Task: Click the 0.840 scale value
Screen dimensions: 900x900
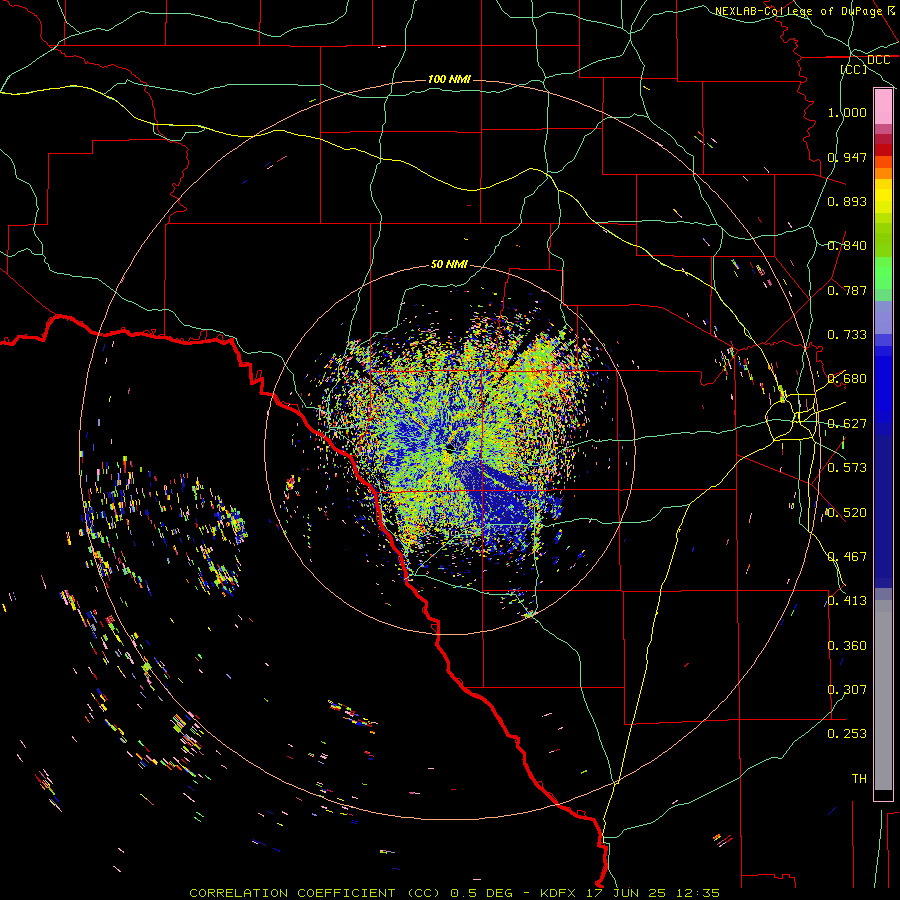Action: click(x=847, y=246)
